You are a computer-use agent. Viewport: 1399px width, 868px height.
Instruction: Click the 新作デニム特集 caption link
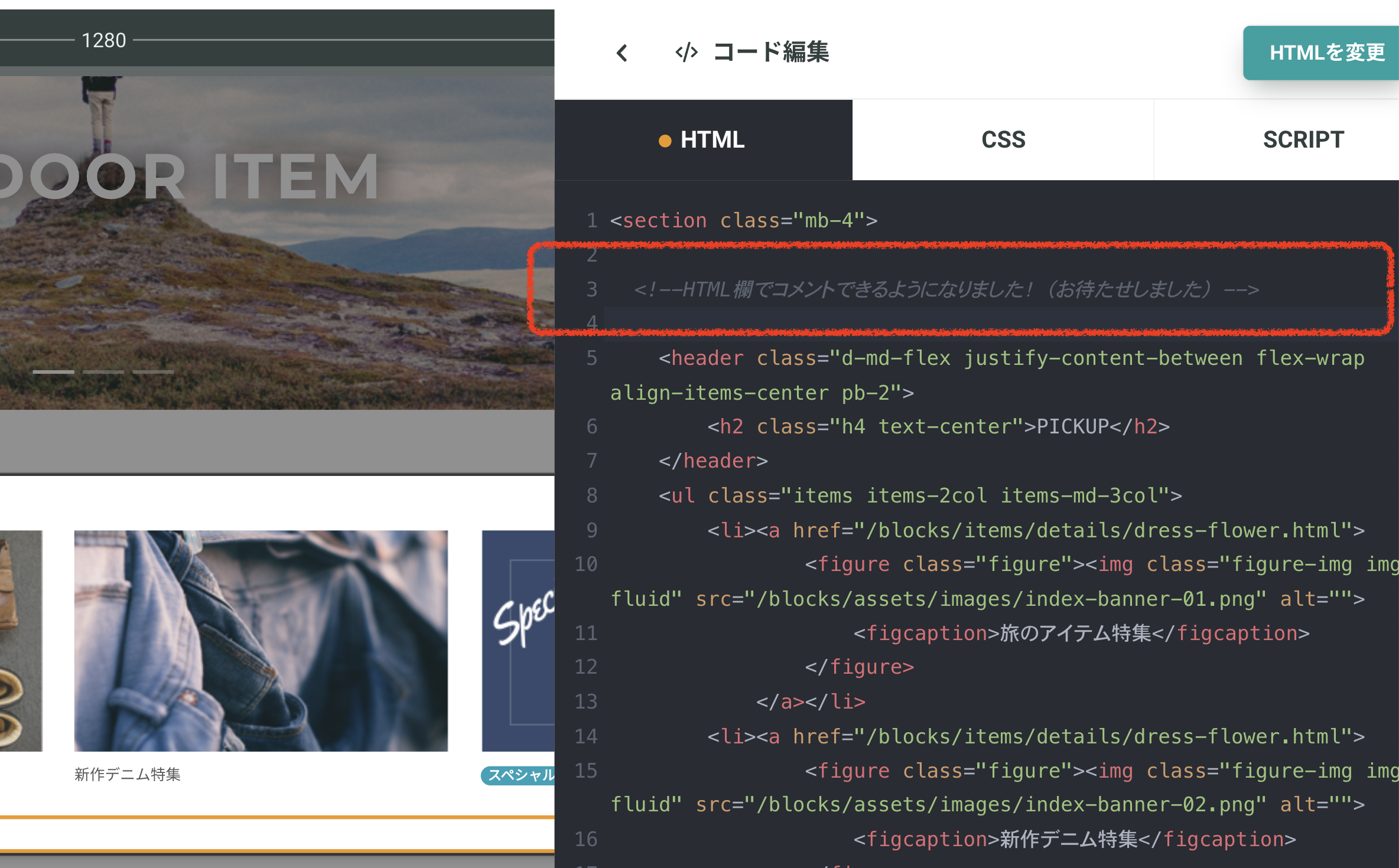click(x=128, y=774)
